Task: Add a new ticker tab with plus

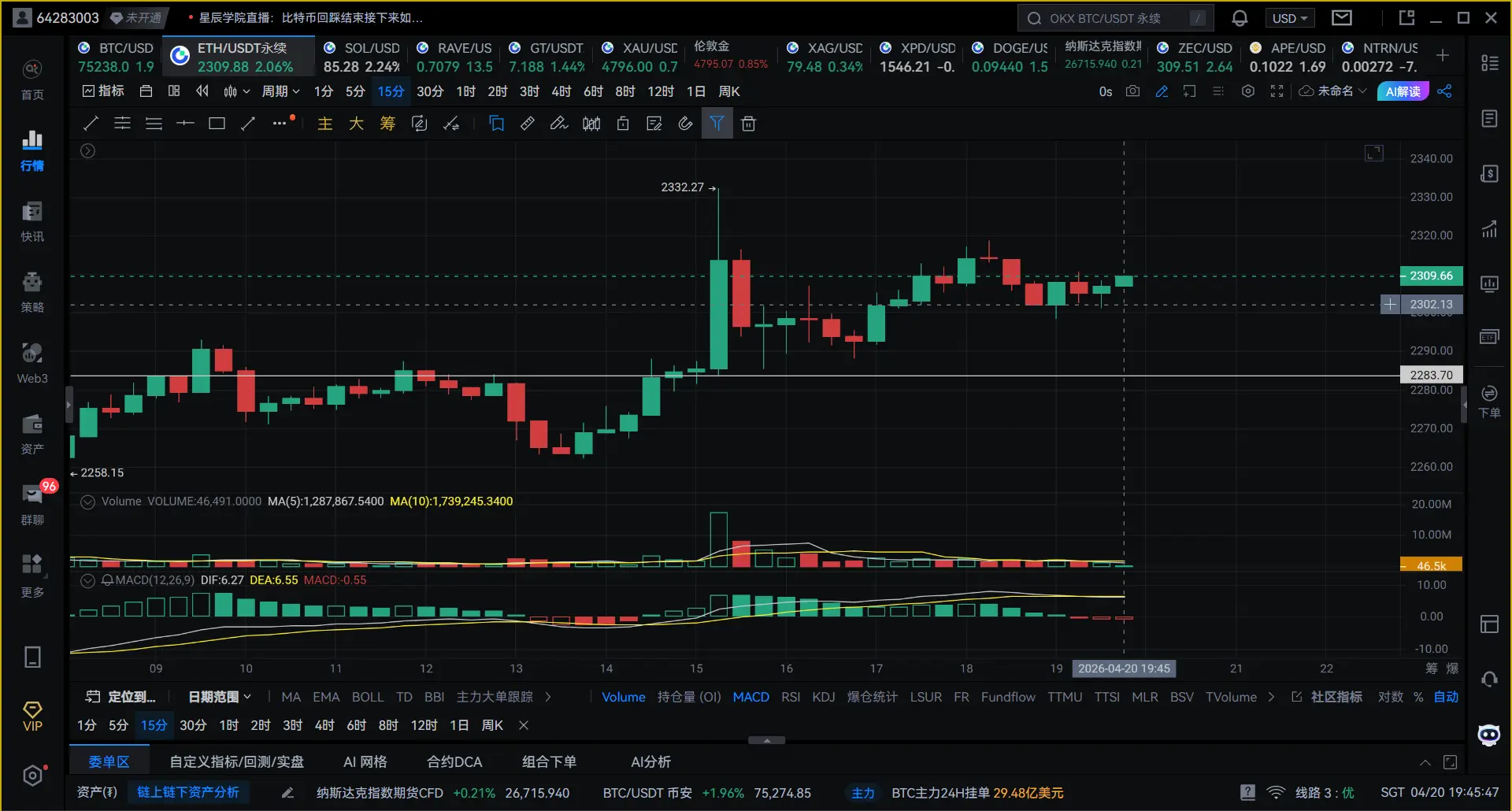Action: [1443, 55]
